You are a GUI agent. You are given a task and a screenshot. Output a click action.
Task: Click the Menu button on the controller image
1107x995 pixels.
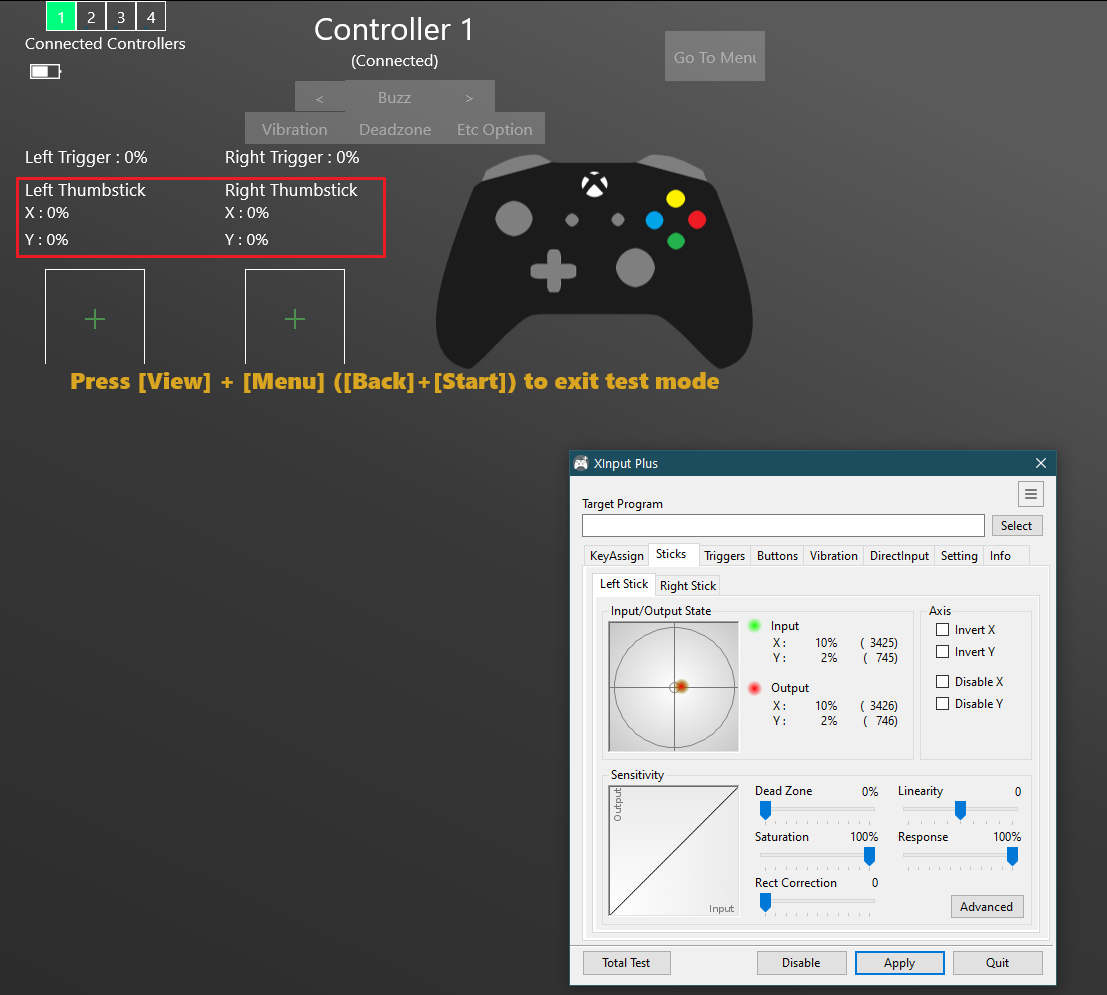click(618, 220)
